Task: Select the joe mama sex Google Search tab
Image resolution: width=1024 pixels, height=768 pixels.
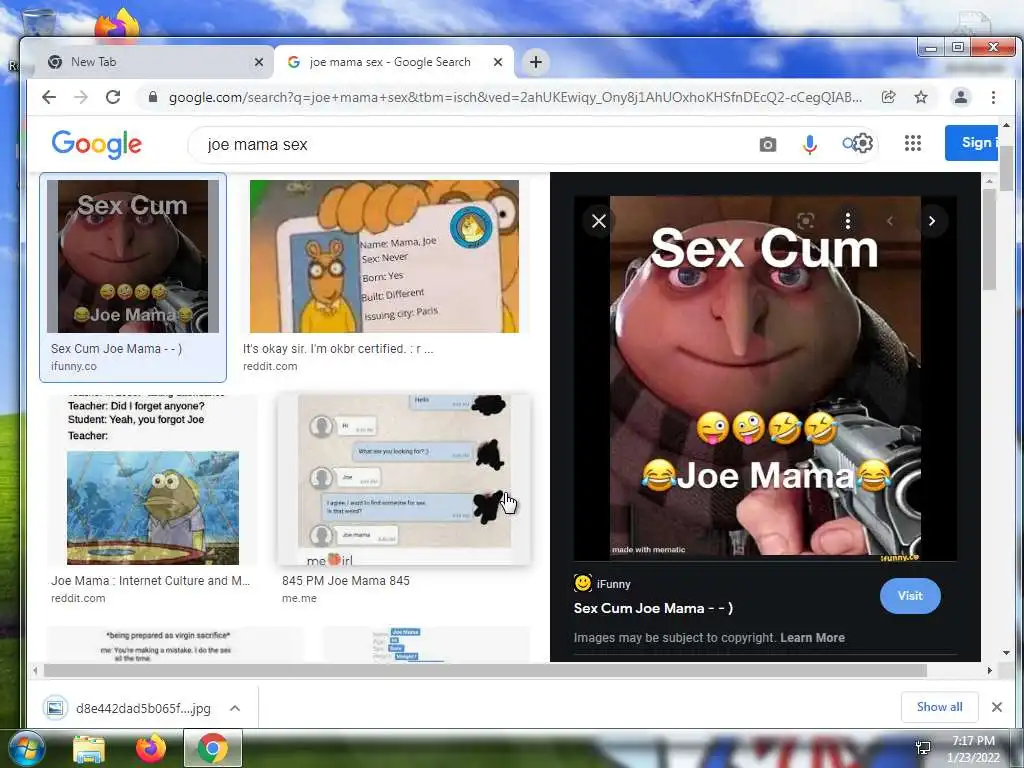Action: (393, 62)
